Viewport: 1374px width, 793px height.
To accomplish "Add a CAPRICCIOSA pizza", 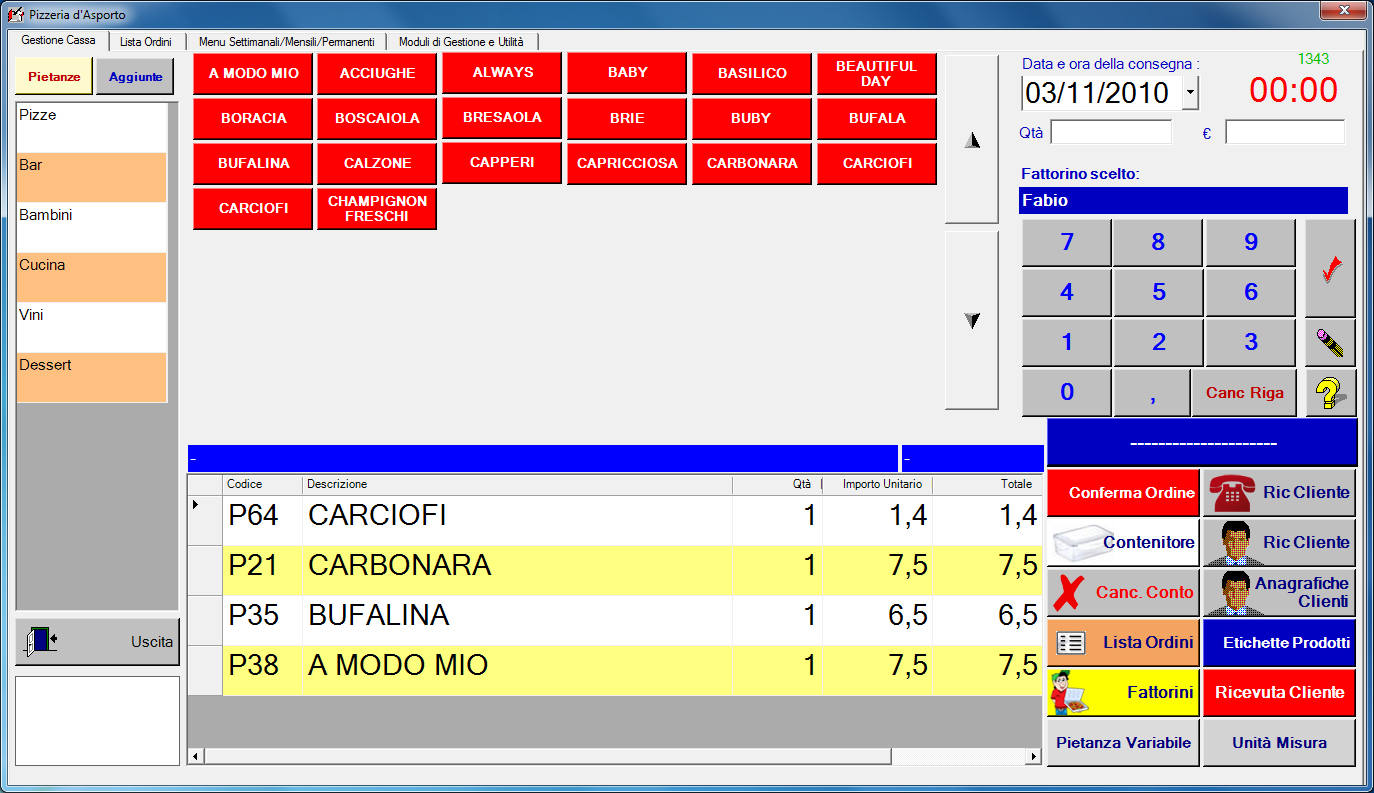I will click(627, 163).
